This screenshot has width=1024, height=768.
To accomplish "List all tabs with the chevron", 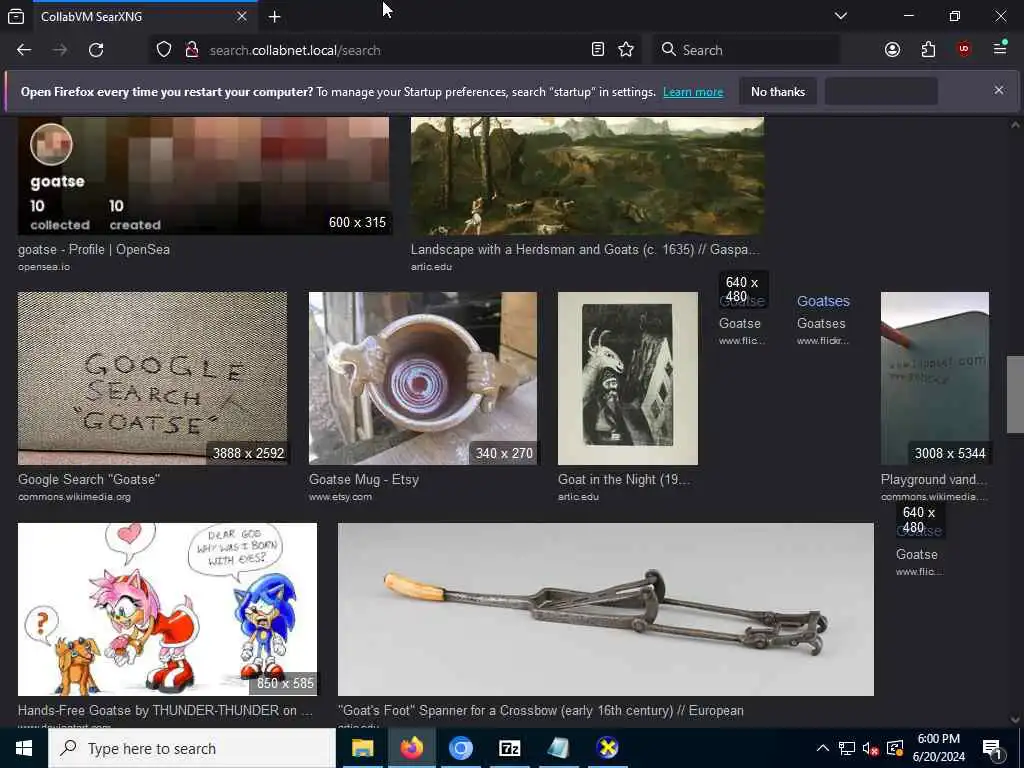I will pyautogui.click(x=841, y=16).
